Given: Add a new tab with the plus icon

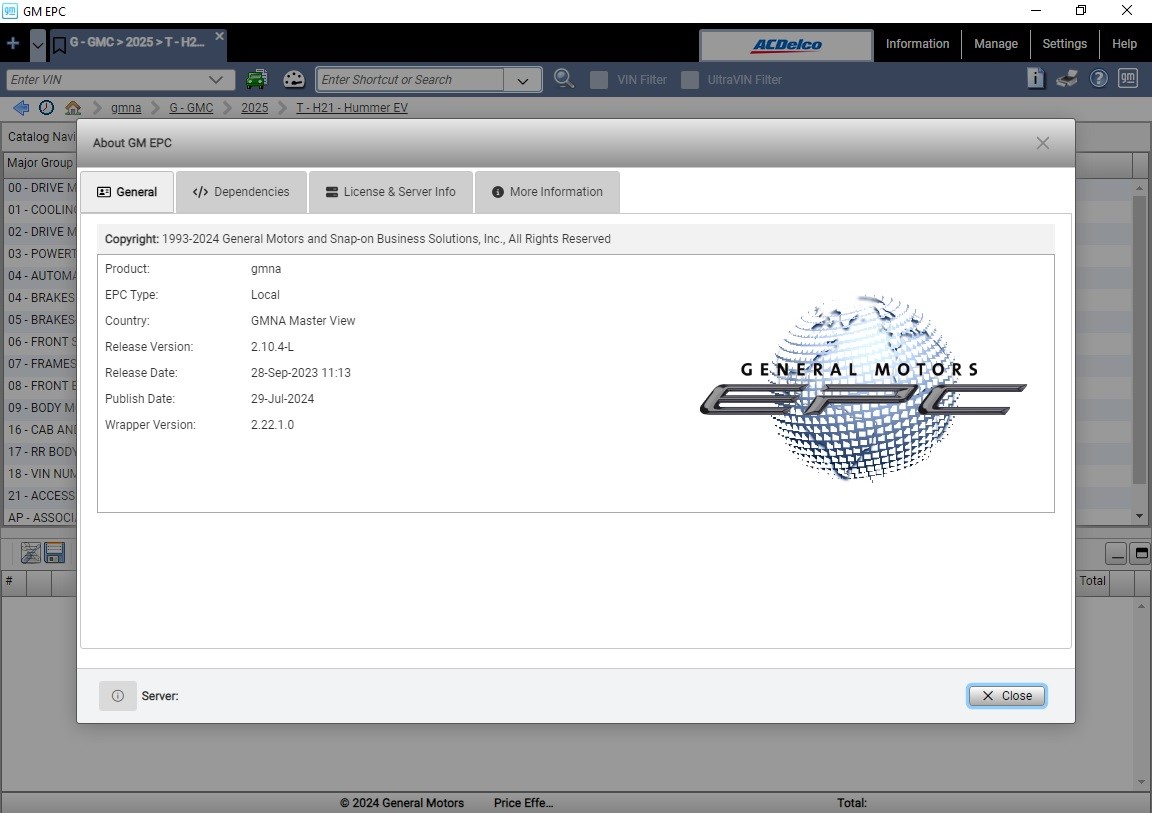Looking at the screenshot, I should click(x=12, y=43).
